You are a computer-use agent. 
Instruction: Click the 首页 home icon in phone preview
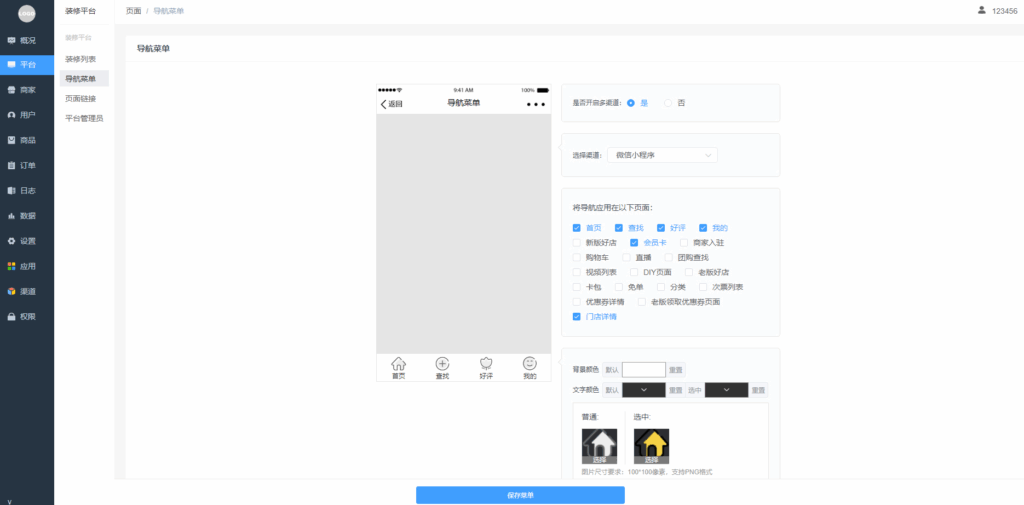click(398, 364)
